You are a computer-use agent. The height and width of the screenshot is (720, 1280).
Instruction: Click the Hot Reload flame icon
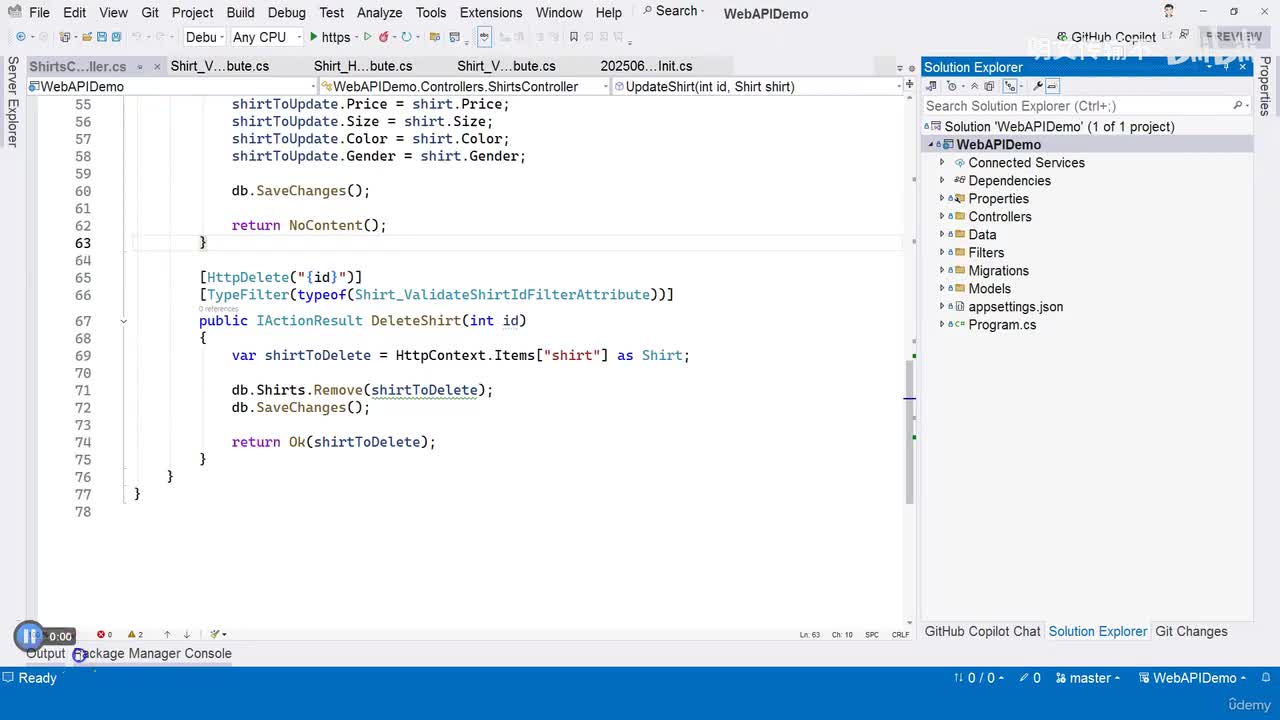tap(384, 37)
